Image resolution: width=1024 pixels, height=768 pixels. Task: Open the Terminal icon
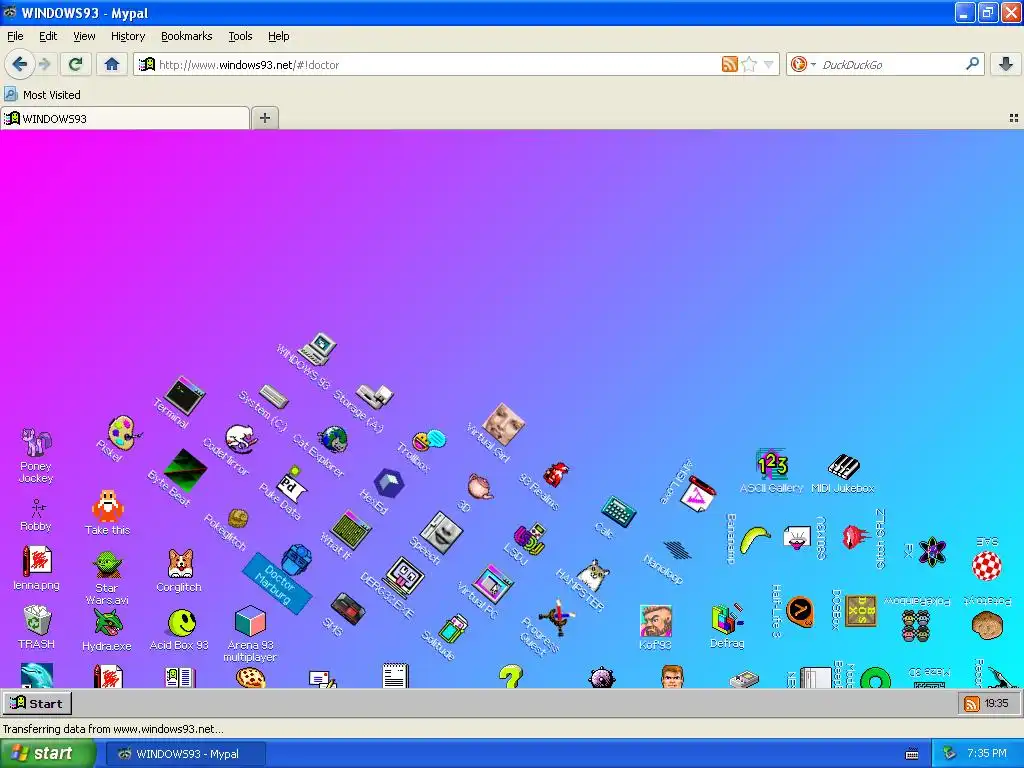pos(184,395)
